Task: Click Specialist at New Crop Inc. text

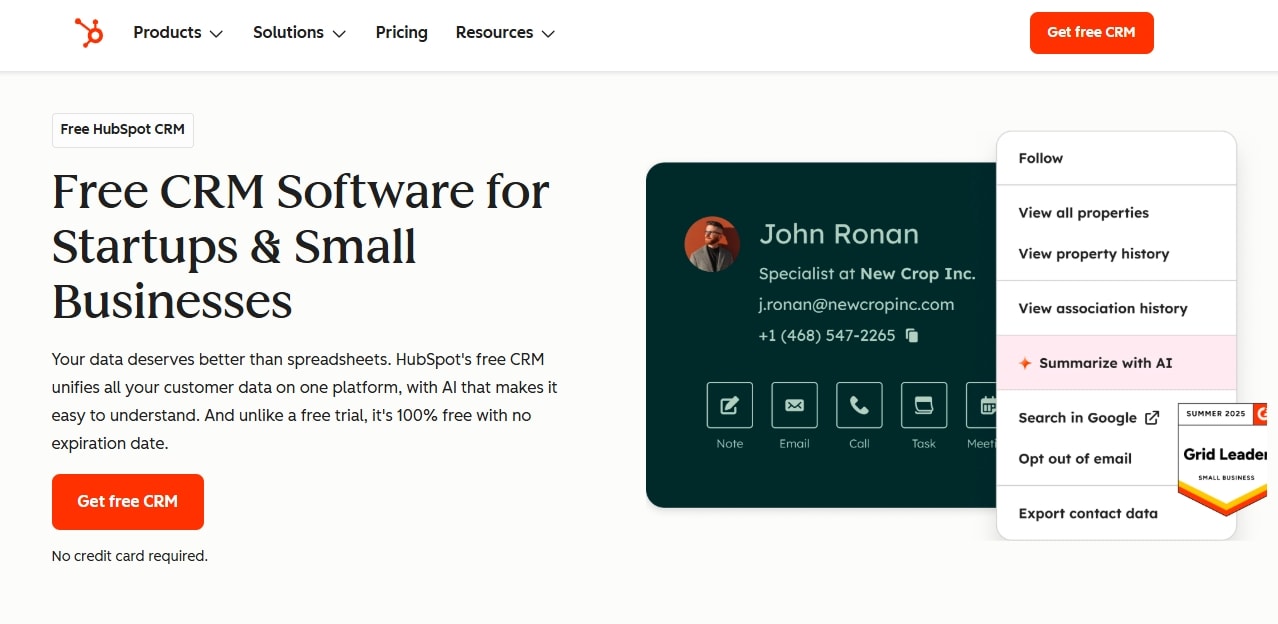Action: click(x=867, y=273)
